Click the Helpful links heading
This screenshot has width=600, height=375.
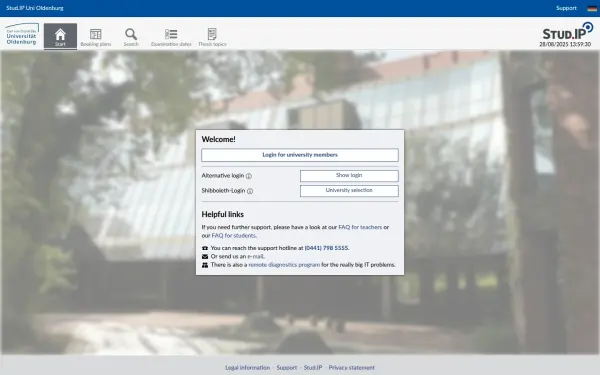pyautogui.click(x=223, y=214)
